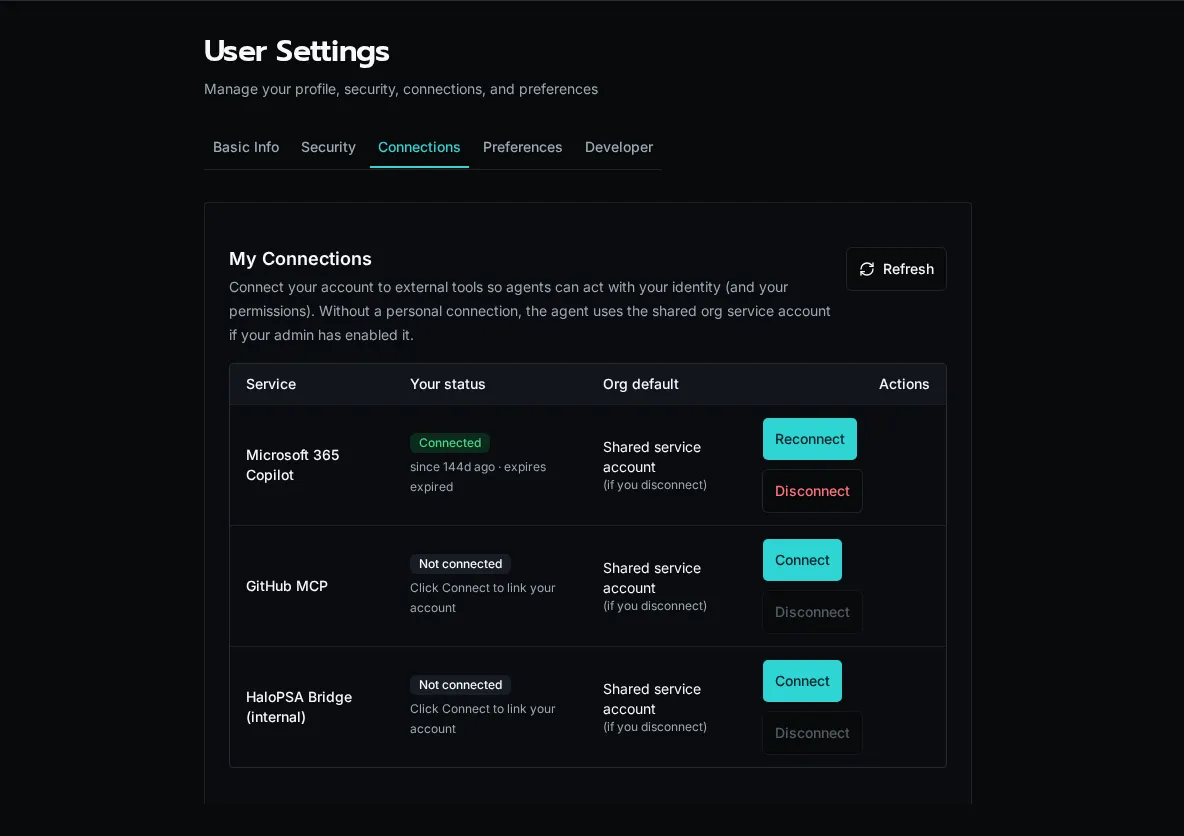The height and width of the screenshot is (836, 1184).
Task: Click the Service column header
Action: pyautogui.click(x=270, y=384)
